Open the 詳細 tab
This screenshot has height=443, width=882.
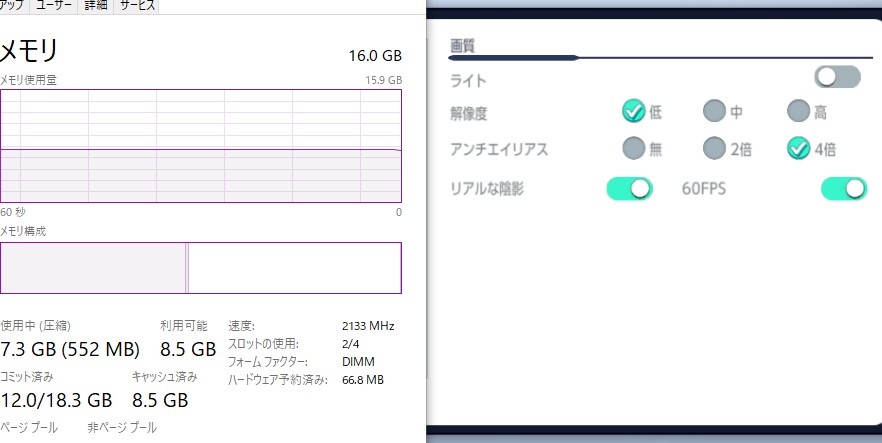pyautogui.click(x=95, y=6)
